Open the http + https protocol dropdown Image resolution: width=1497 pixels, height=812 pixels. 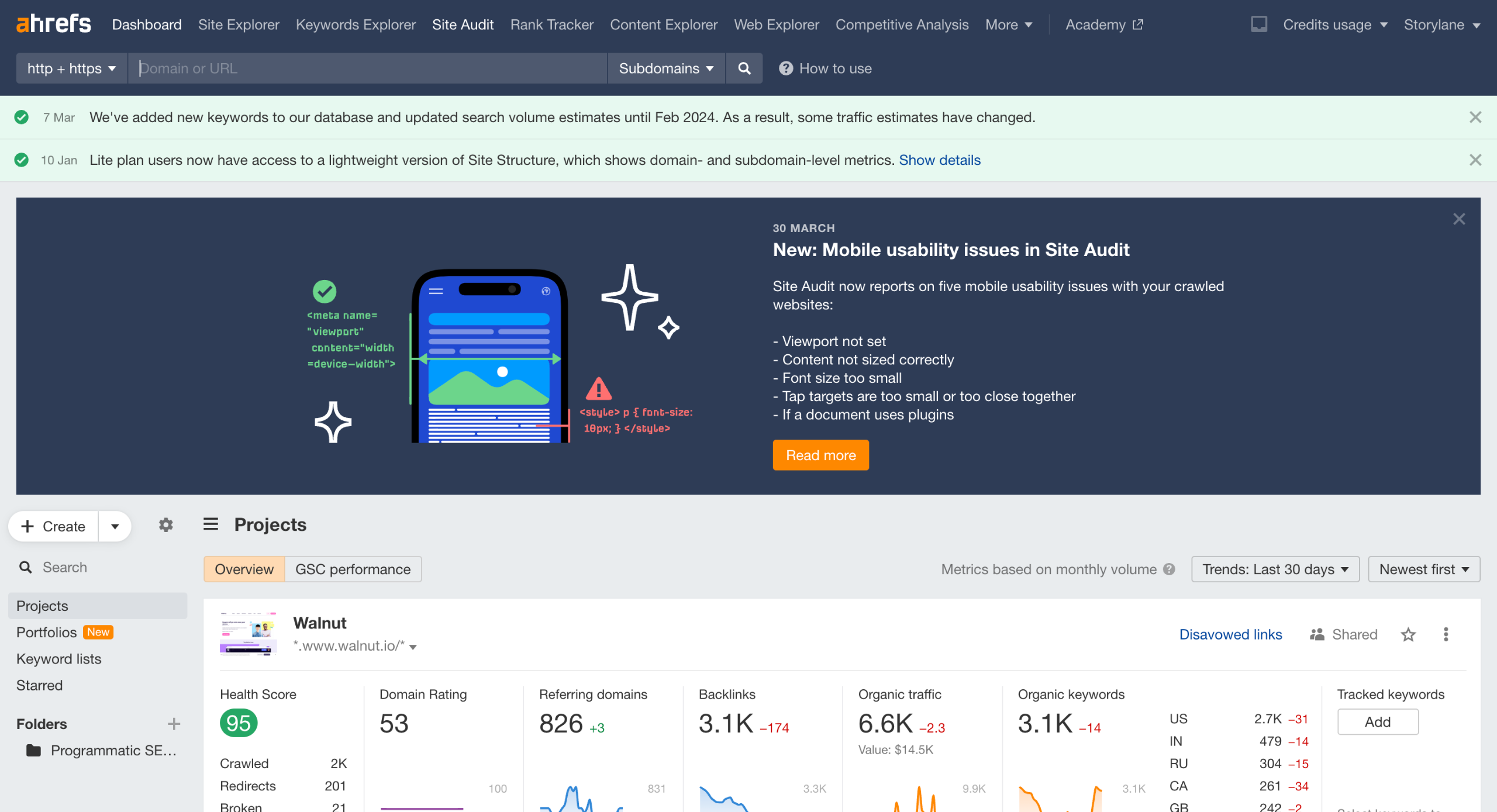pyautogui.click(x=71, y=68)
